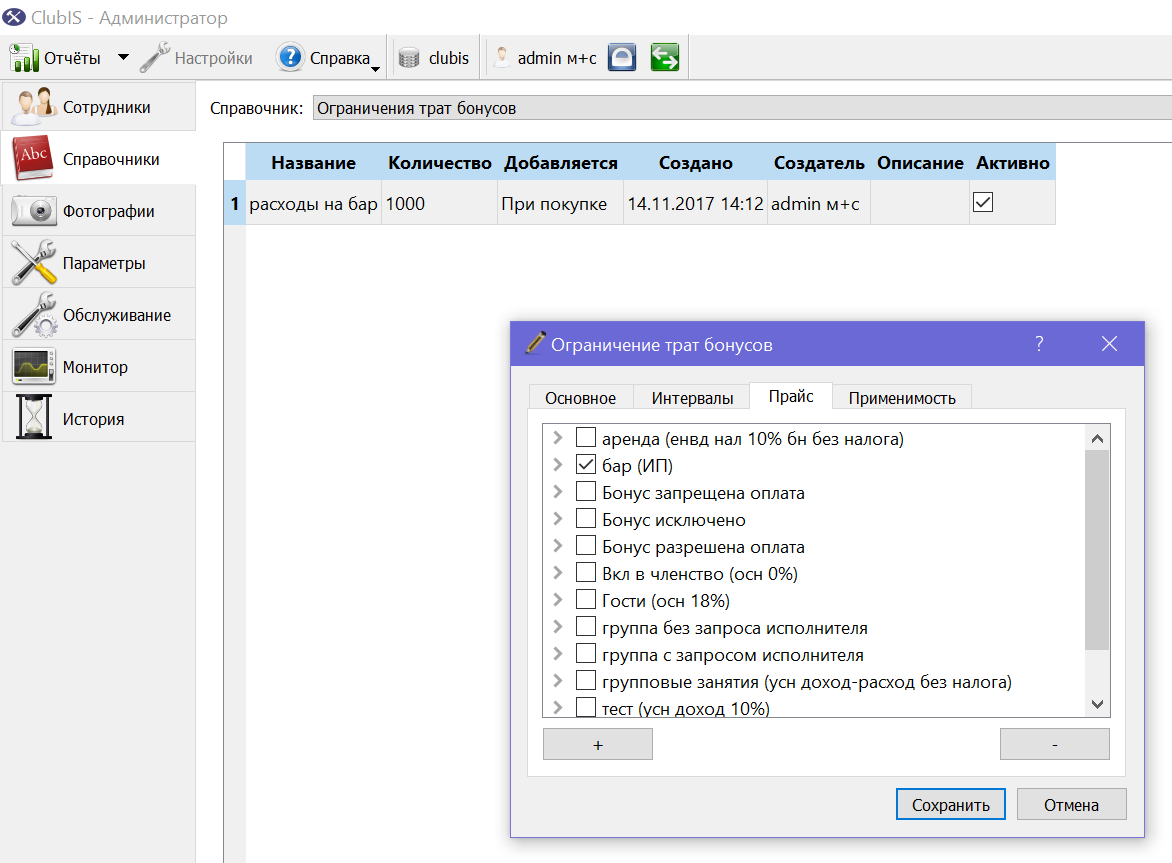Viewport: 1172px width, 863px height.
Task: Click Отмена button
Action: pyautogui.click(x=1071, y=805)
